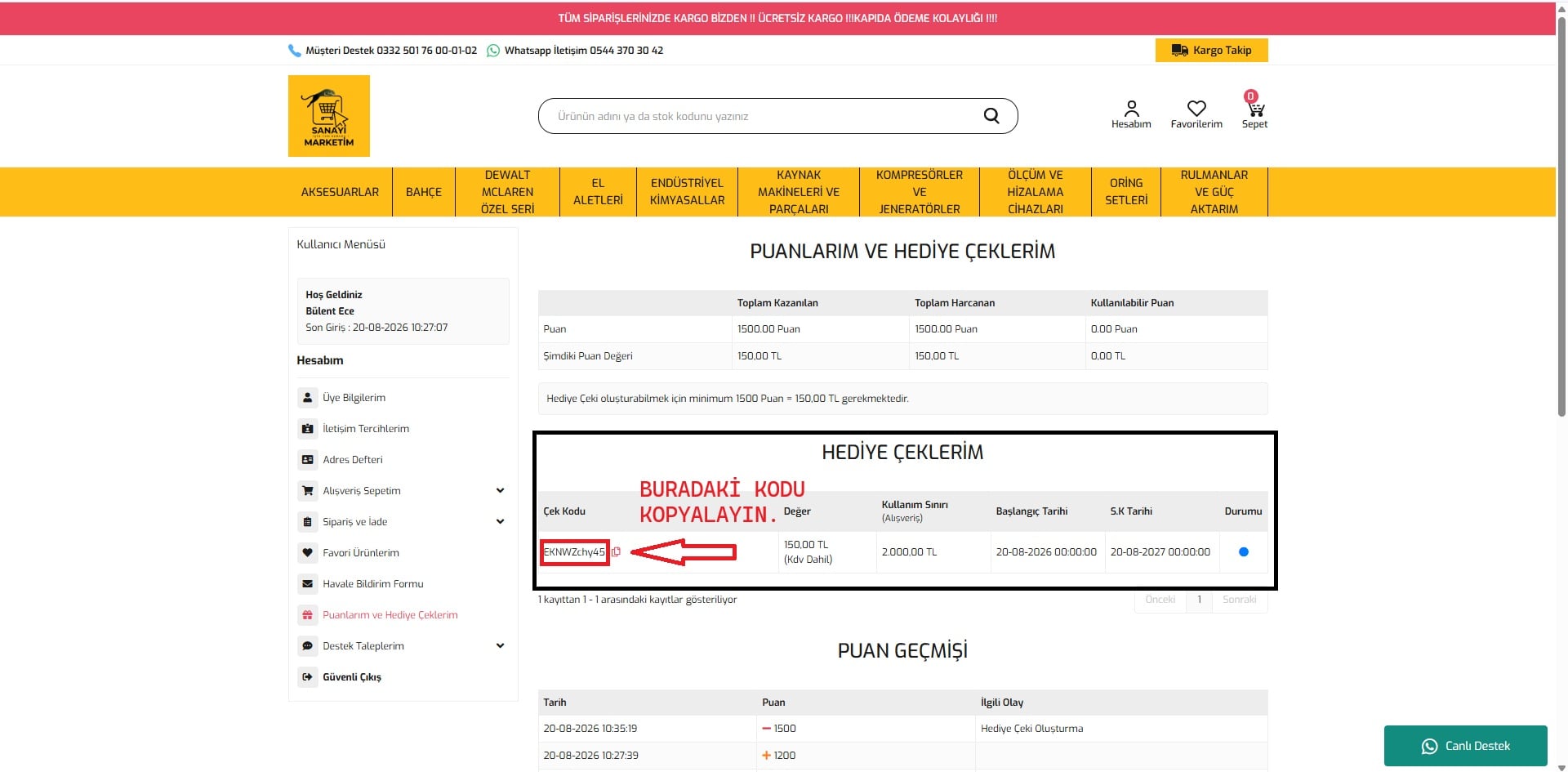Click Güvenli Çıkış logout icon
The height and width of the screenshot is (772, 1568).
(x=307, y=677)
